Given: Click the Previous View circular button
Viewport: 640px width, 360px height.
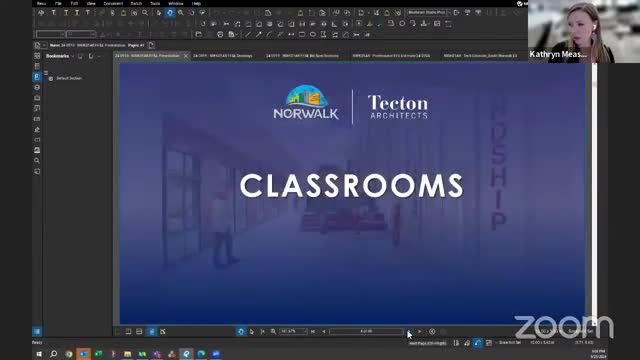Looking at the screenshot, I should [432, 332].
